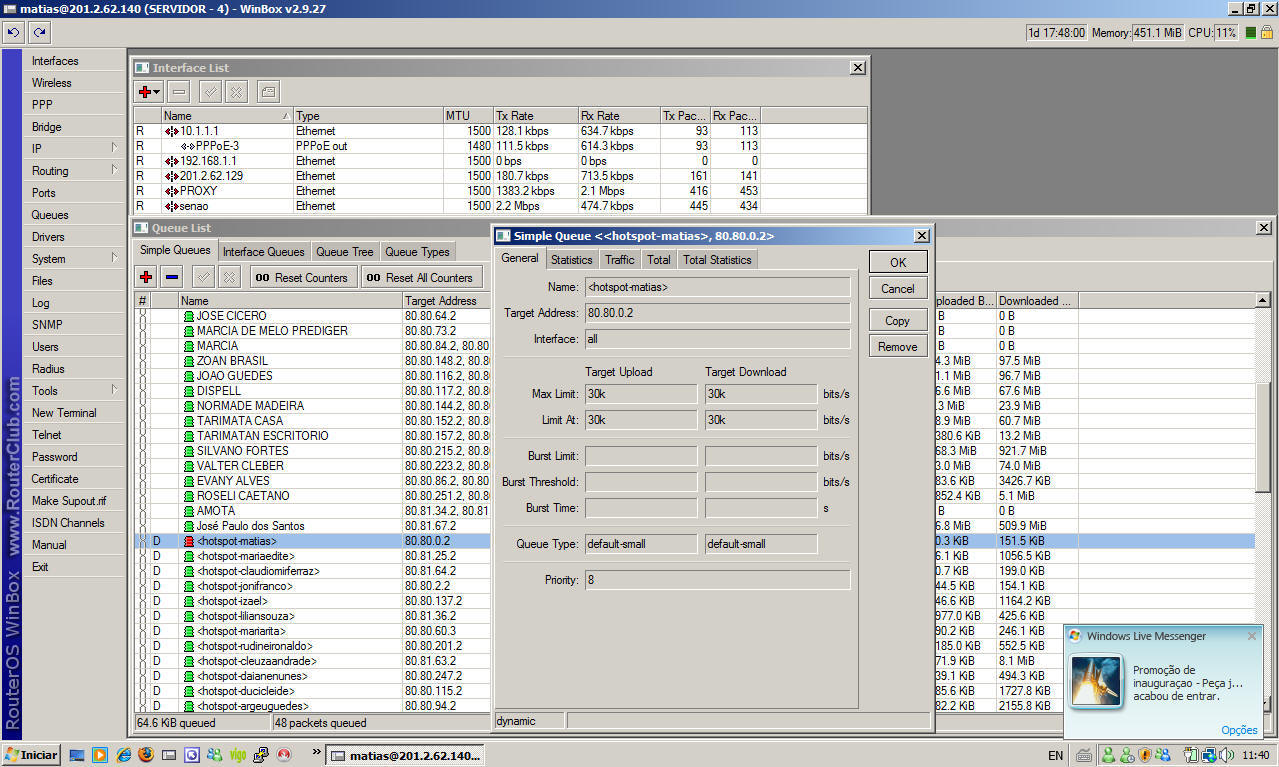This screenshot has width=1279, height=767.
Task: Switch to the Queue Tree tab
Action: pyautogui.click(x=344, y=252)
